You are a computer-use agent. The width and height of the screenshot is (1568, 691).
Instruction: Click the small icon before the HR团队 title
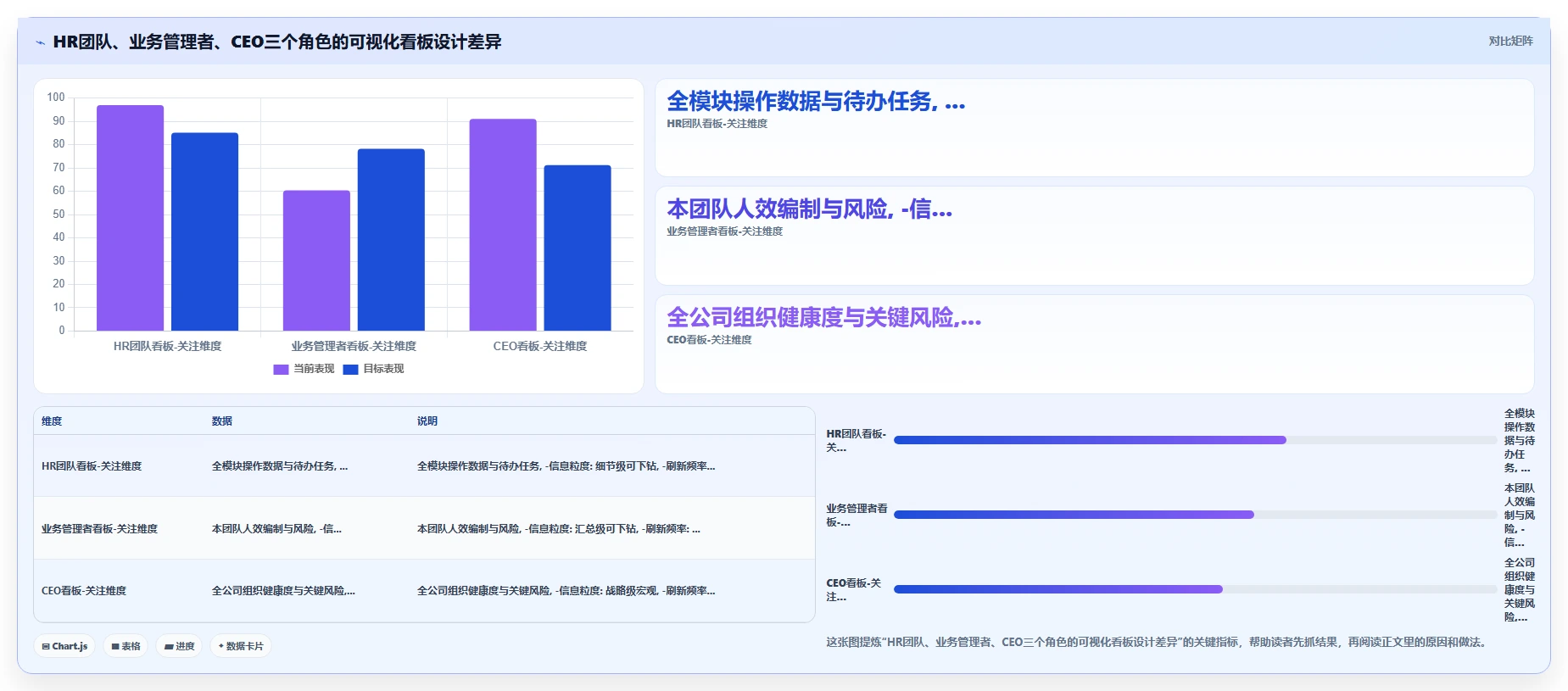40,42
